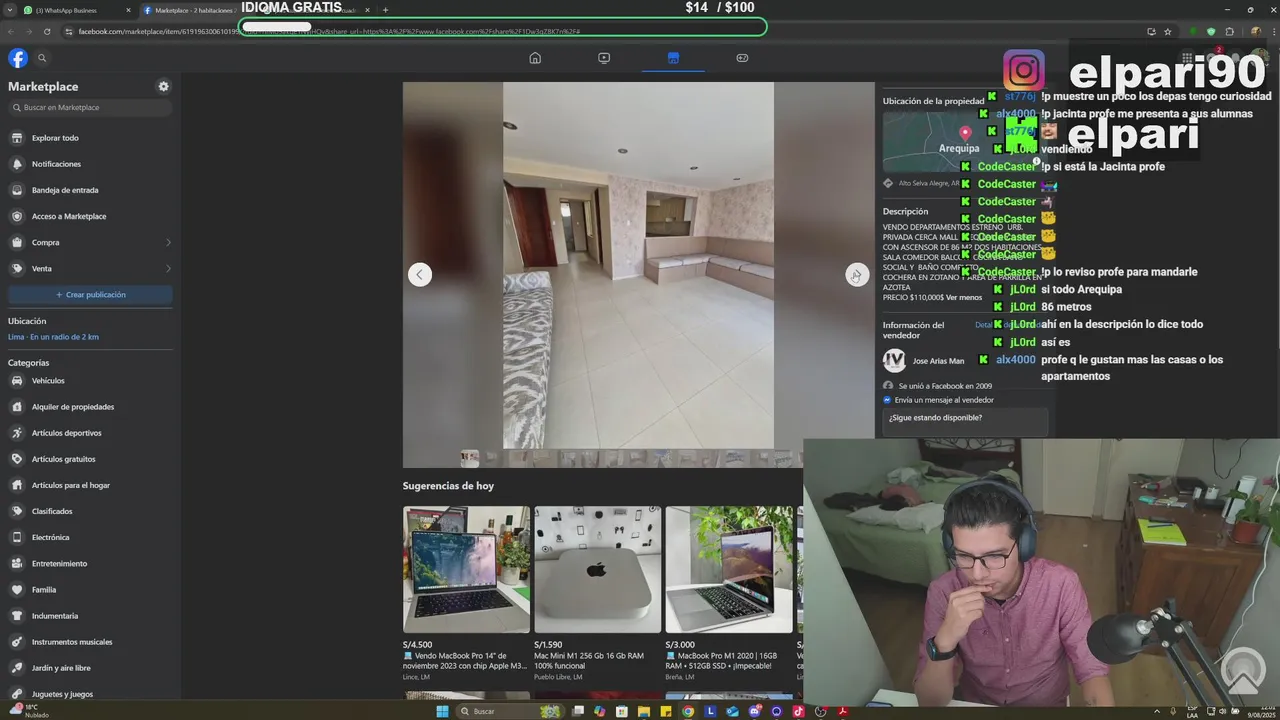The height and width of the screenshot is (720, 1280).
Task: Click in the Buscar en Marketplace field
Action: 90,108
